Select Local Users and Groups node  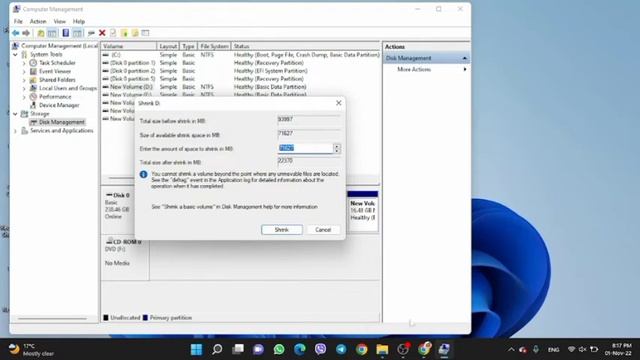(x=68, y=88)
